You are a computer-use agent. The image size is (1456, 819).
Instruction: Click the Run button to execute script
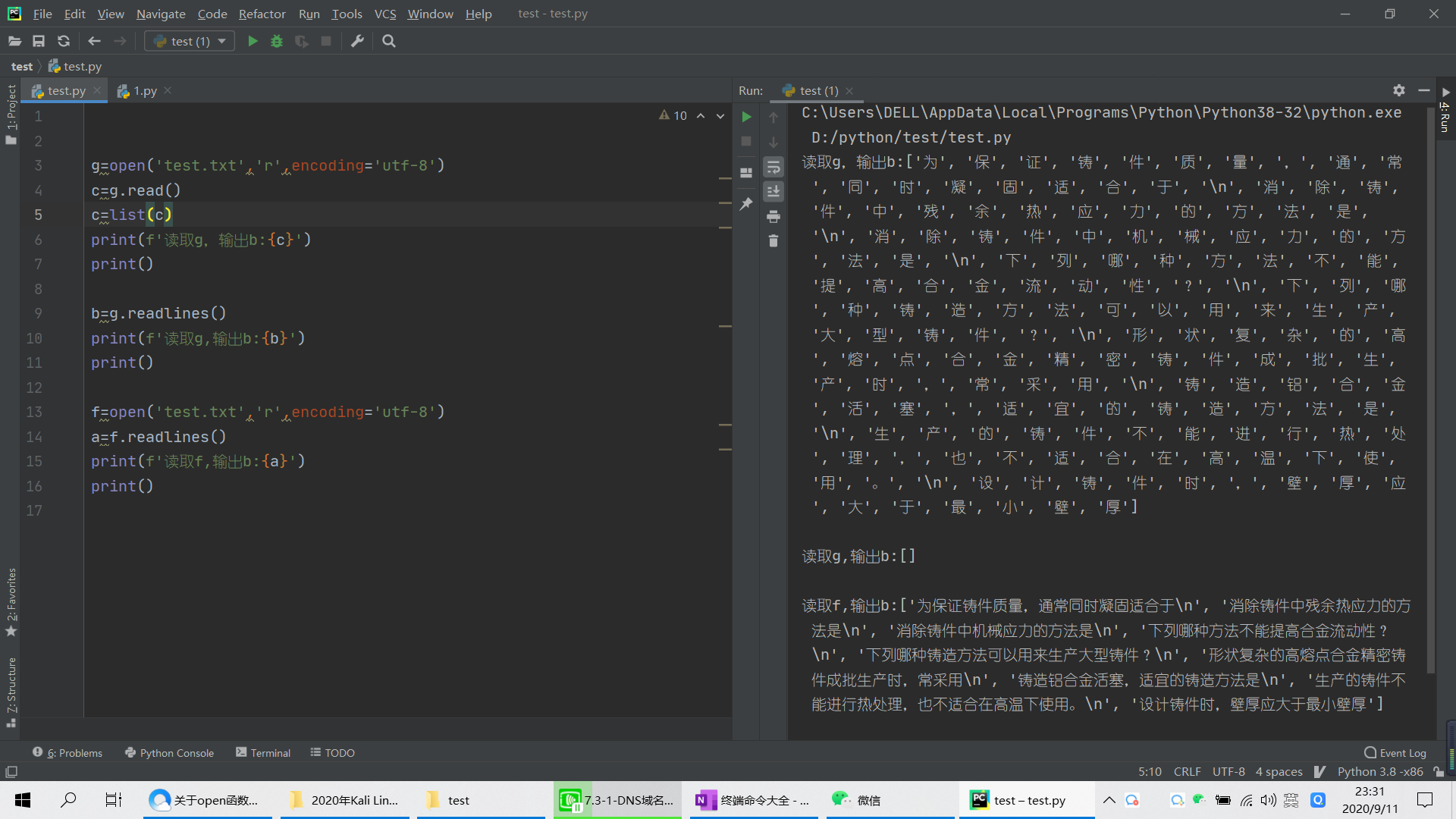(x=252, y=41)
